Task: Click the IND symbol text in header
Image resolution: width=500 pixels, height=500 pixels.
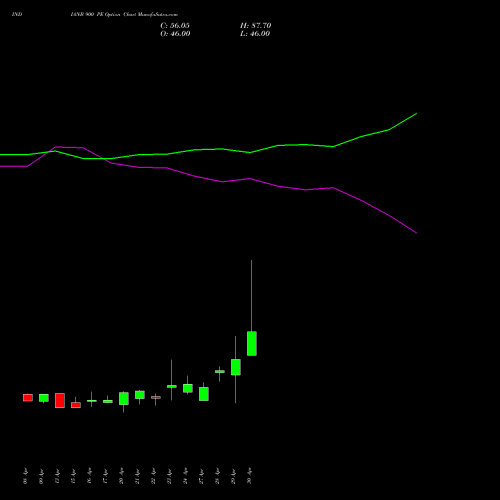Action: point(17,15)
